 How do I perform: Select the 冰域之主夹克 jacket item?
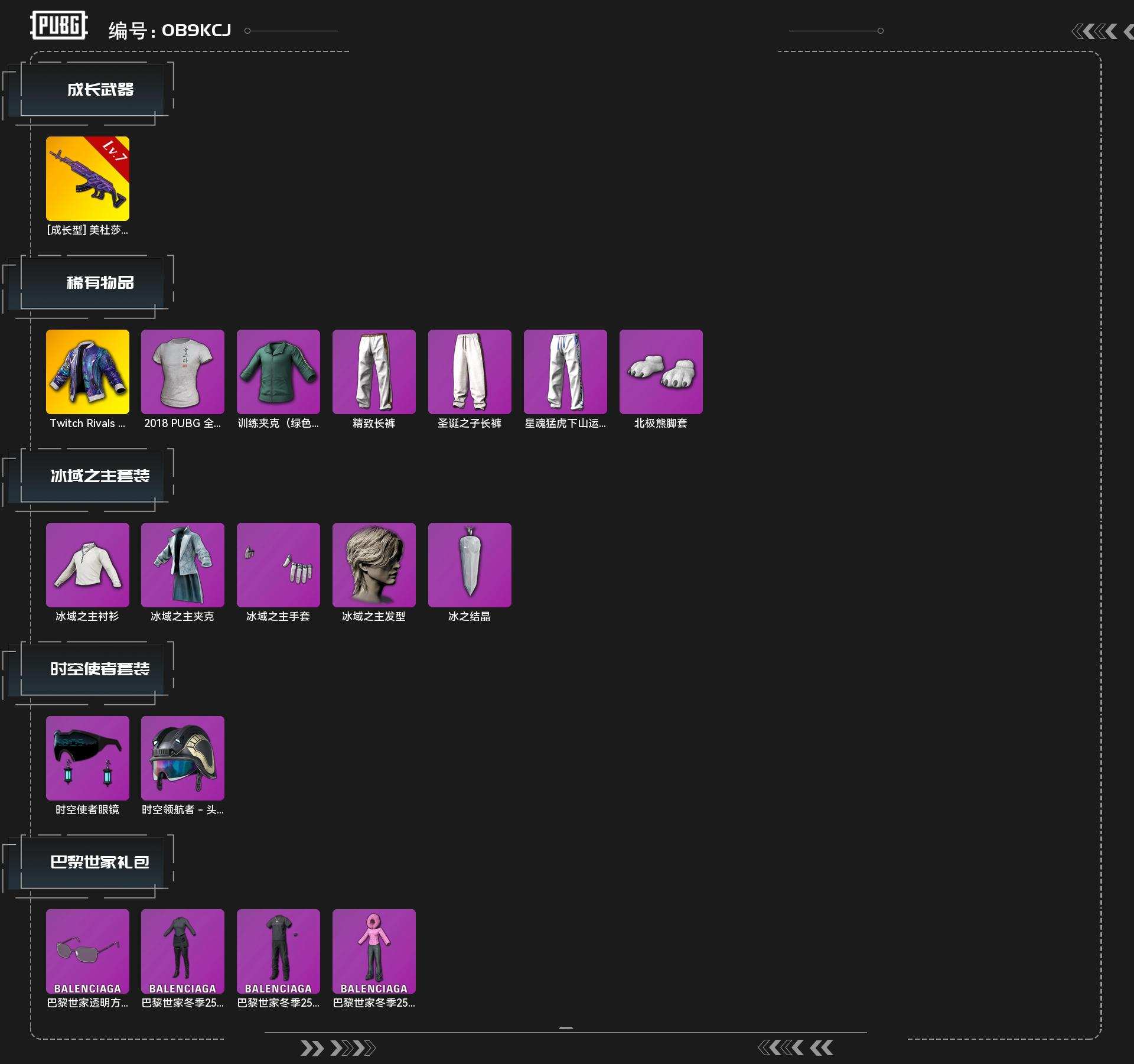pyautogui.click(x=183, y=565)
